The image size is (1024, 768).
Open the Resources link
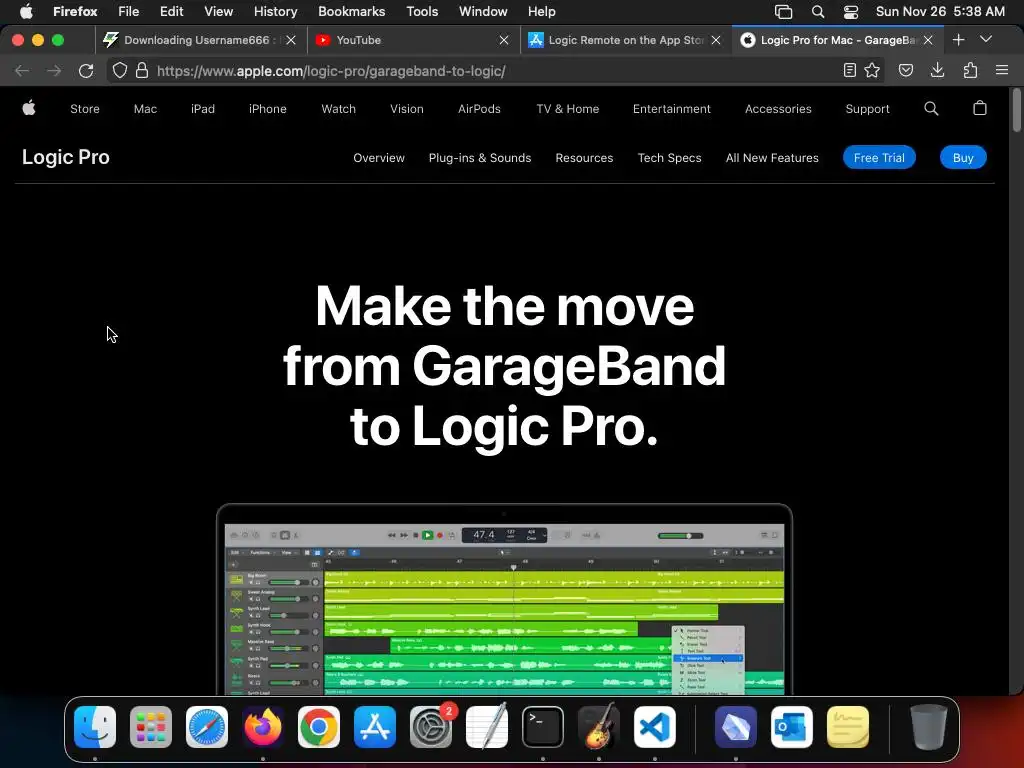pos(584,158)
